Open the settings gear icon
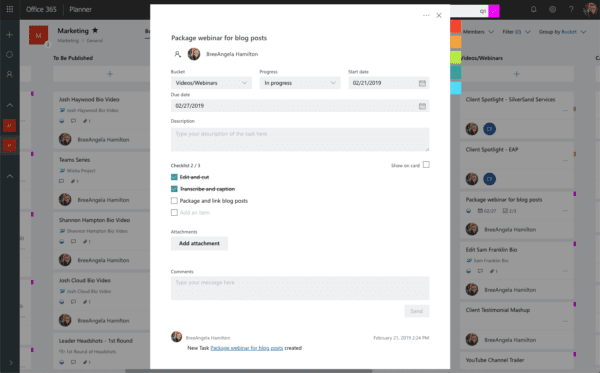600x373 pixels. (552, 10)
